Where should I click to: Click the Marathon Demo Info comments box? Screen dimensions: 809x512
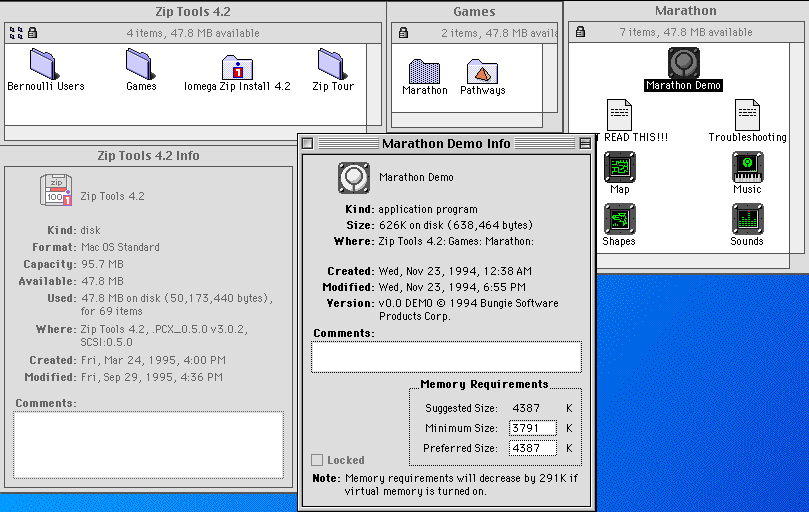446,357
